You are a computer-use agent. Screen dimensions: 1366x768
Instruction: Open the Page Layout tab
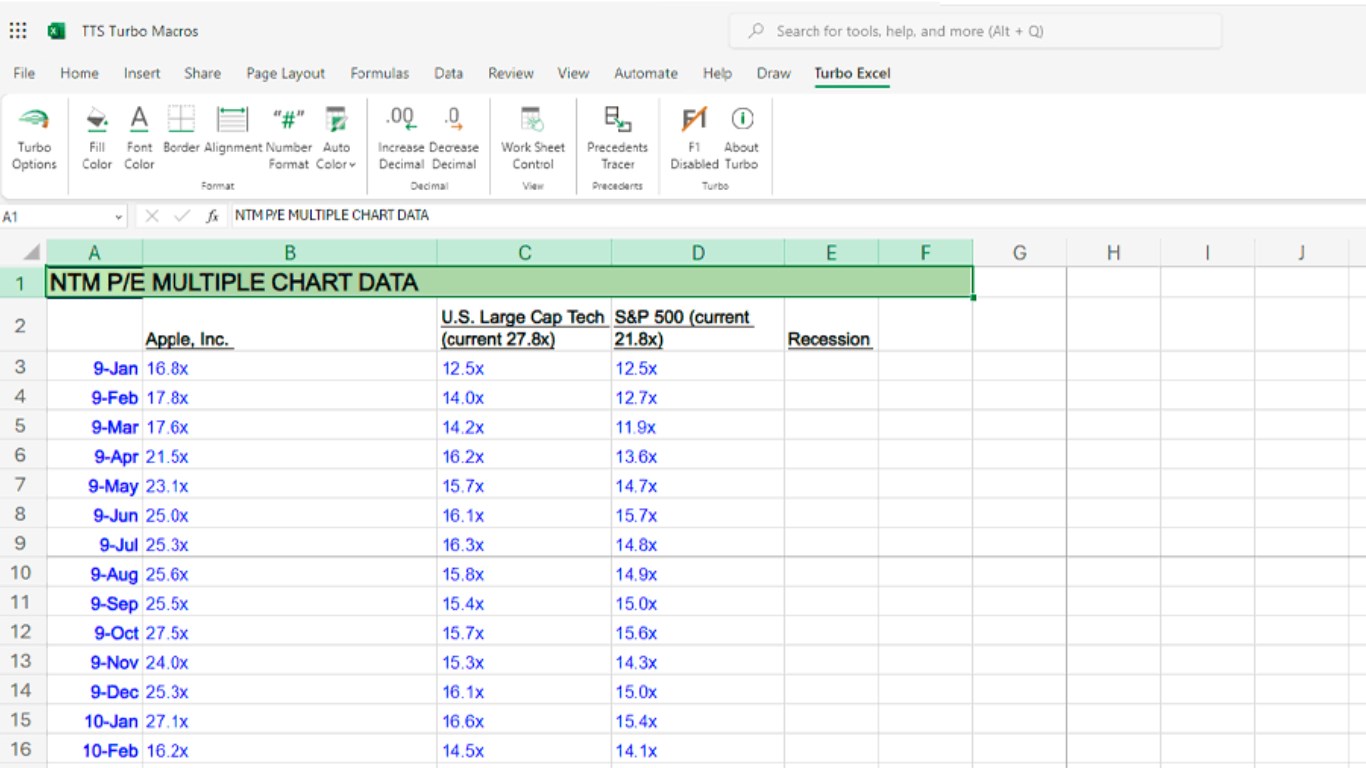pyautogui.click(x=285, y=73)
